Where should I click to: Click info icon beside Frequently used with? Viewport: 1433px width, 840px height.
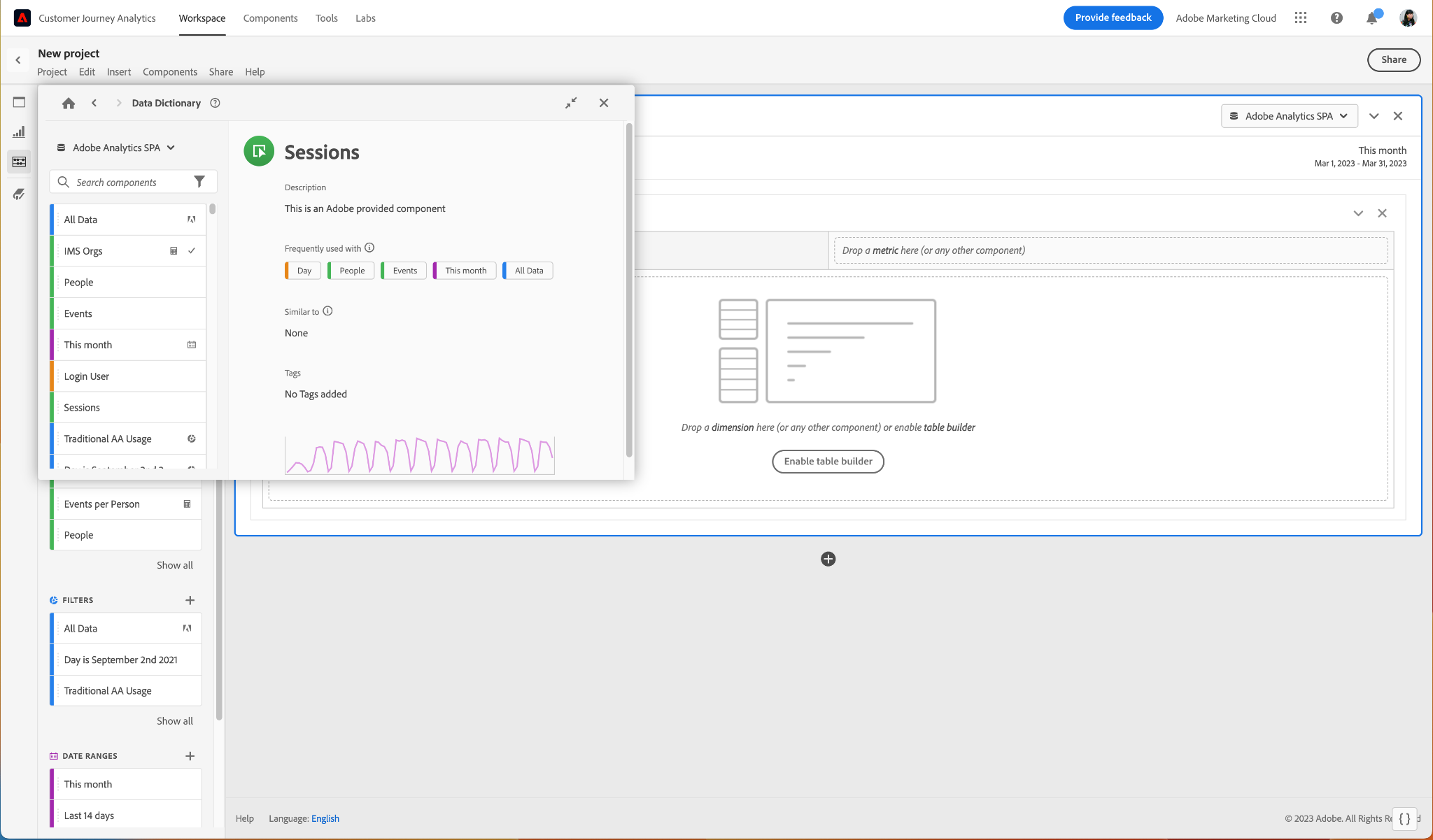point(369,248)
